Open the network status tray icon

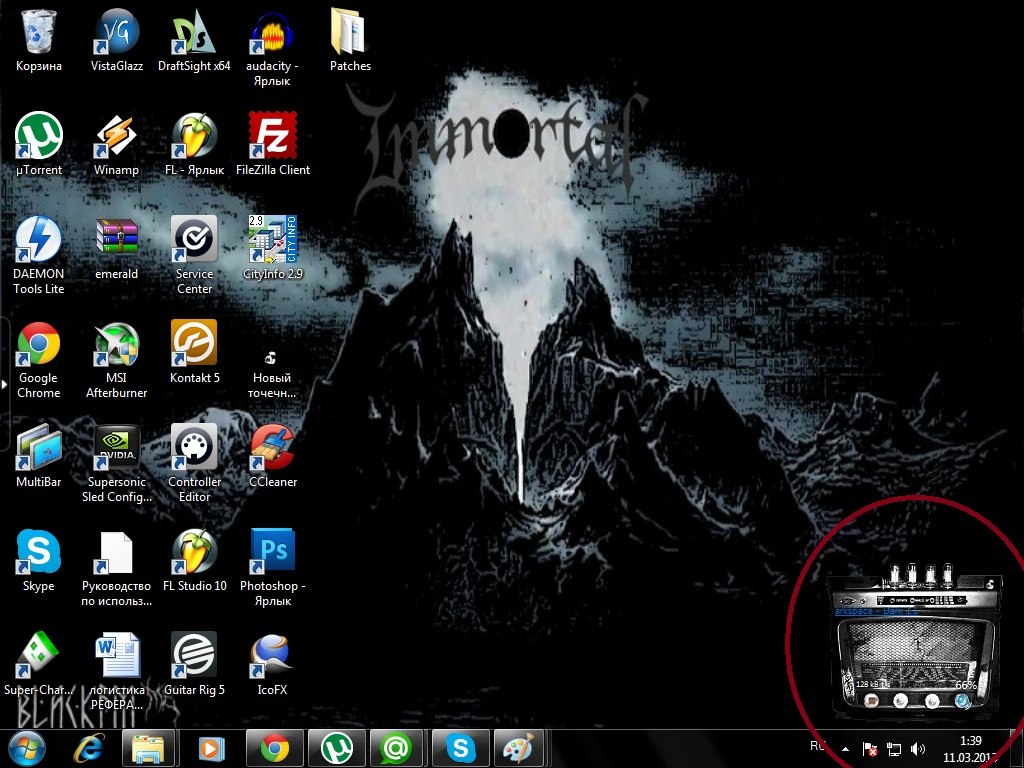click(893, 749)
